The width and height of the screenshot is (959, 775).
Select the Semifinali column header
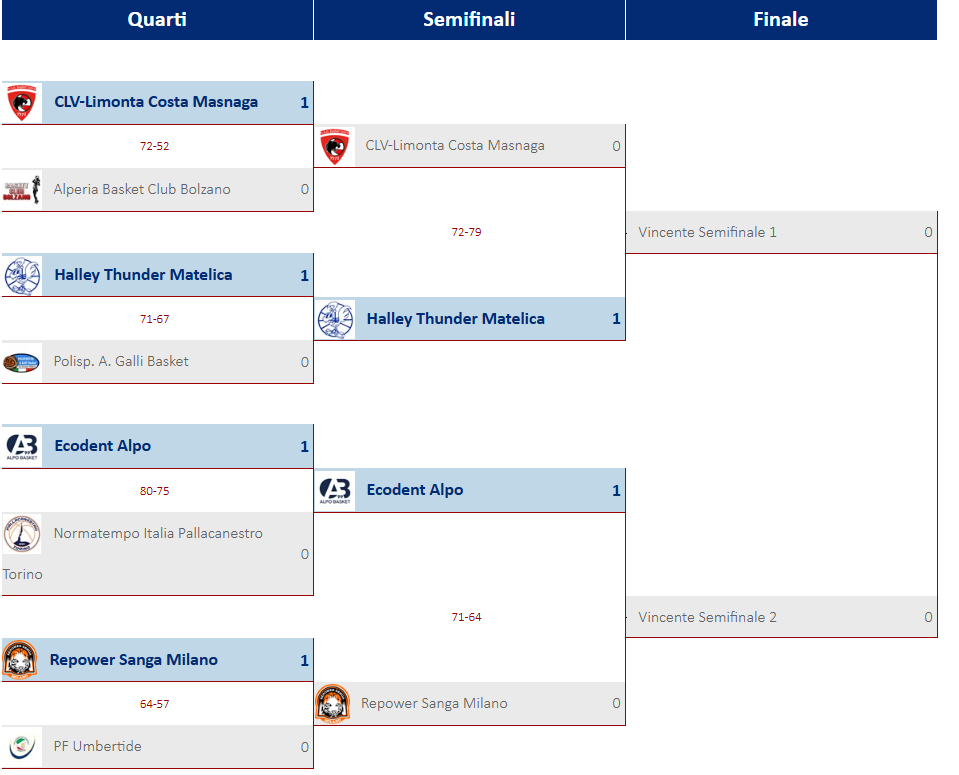coord(469,20)
